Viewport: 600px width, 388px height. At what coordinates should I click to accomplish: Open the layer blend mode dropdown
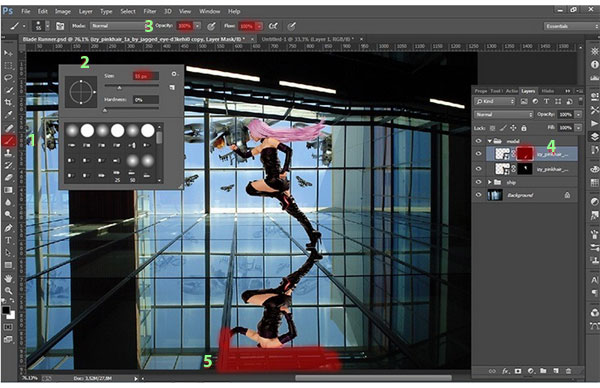tap(504, 114)
